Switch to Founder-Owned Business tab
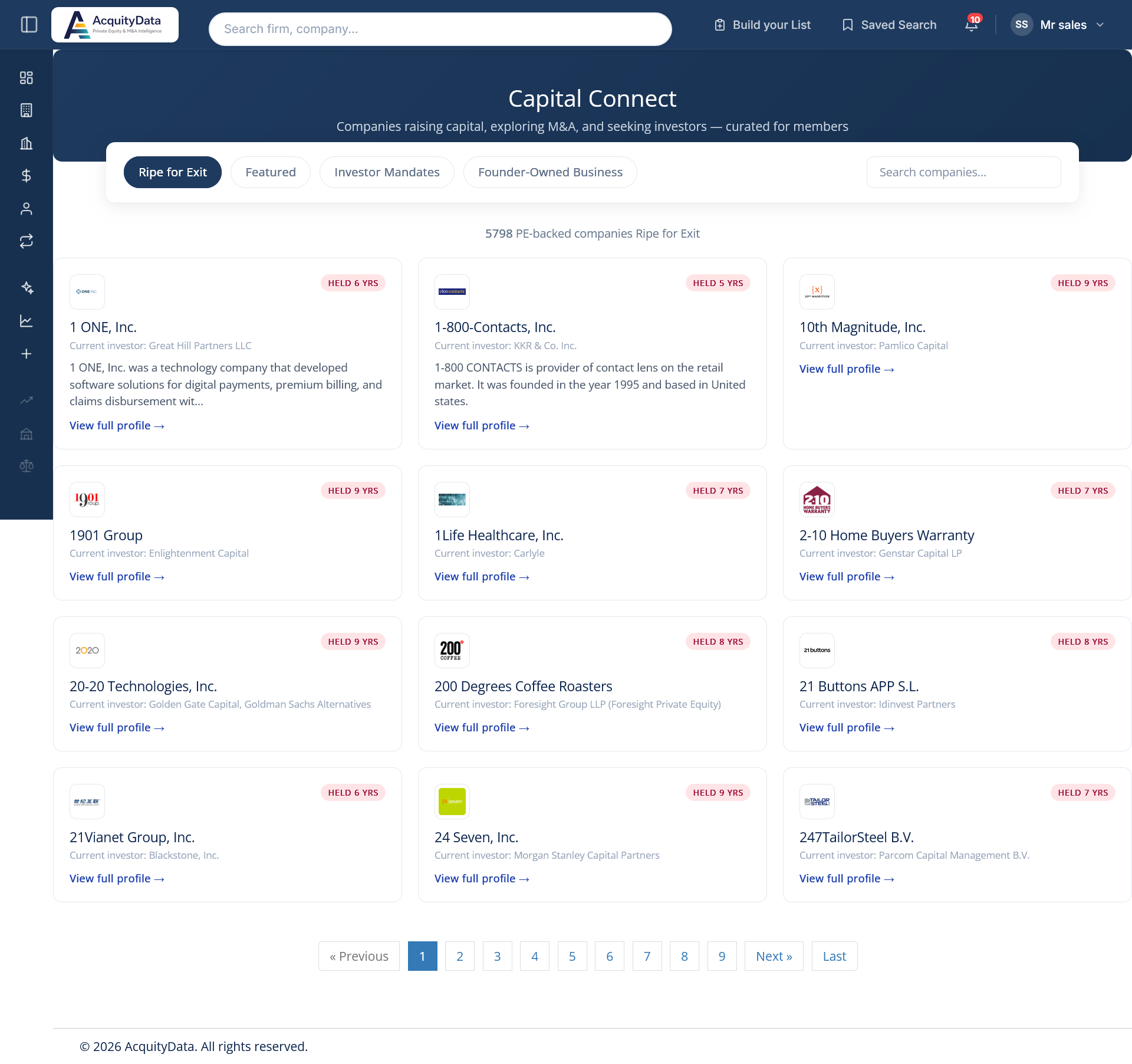This screenshot has width=1132, height=1064. (550, 172)
